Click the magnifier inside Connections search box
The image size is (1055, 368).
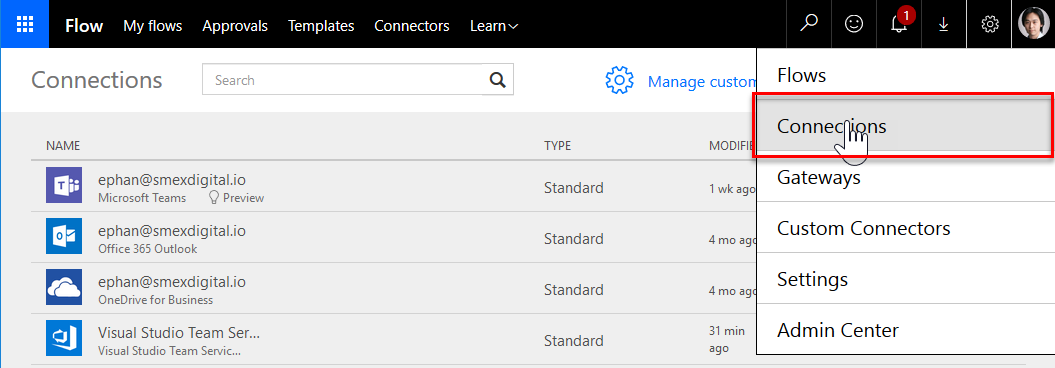[497, 80]
